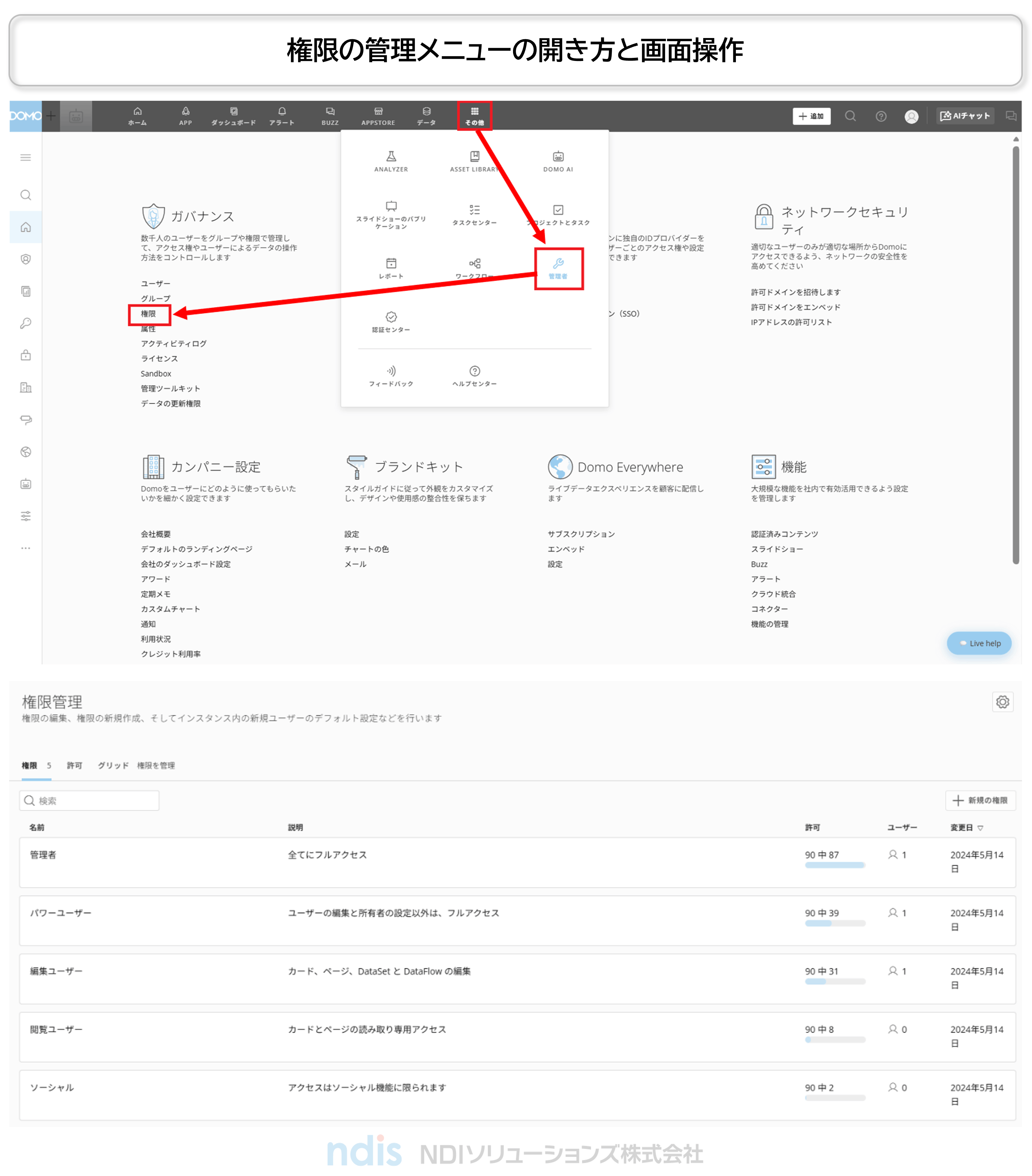This screenshot has width=1032, height=1176.
Task: Open the help question-mark icon in the top bar
Action: (x=880, y=116)
